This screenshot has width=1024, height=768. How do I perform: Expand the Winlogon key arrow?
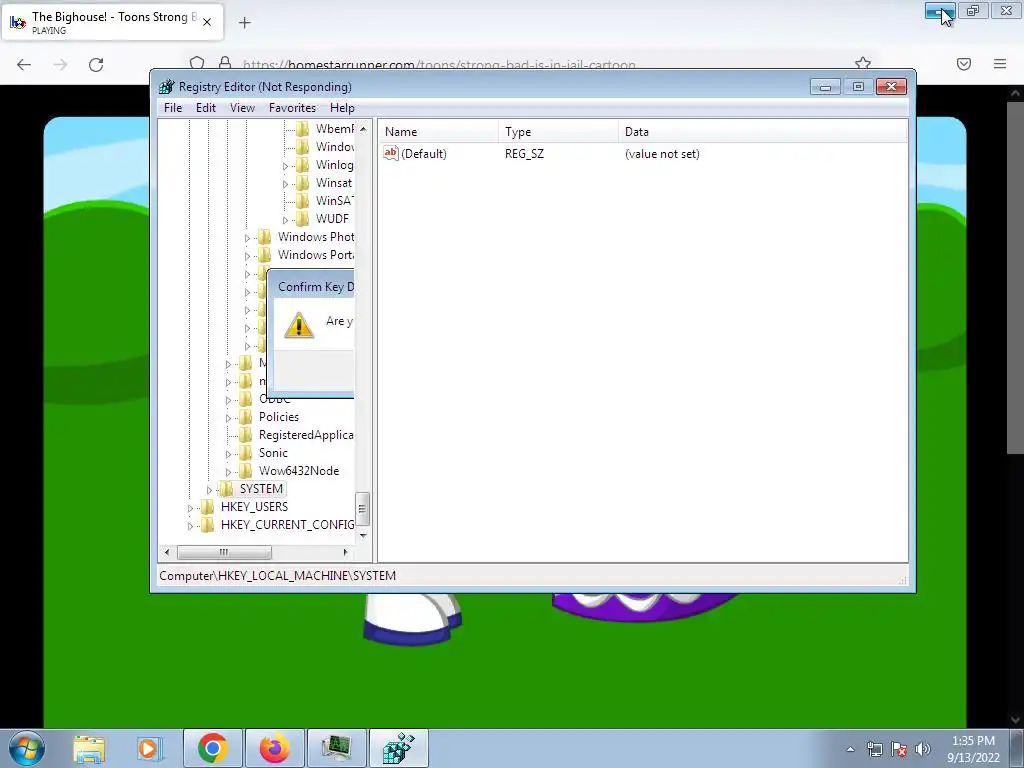(285, 166)
